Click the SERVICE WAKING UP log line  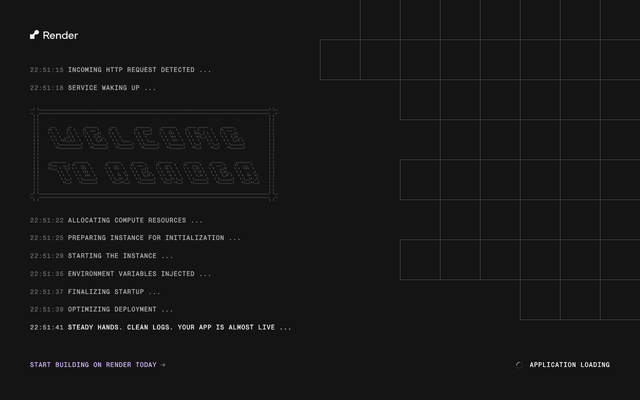[93, 88]
